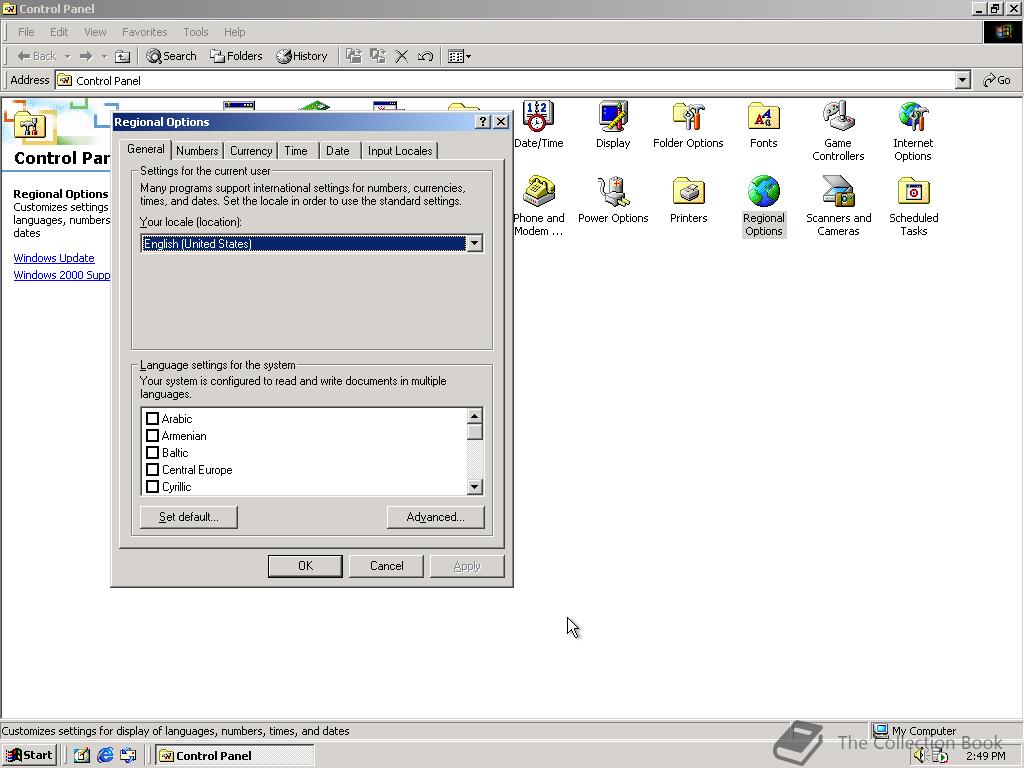Screen dimensions: 1024x768
Task: Open the Back history dropdown arrow
Action: (67, 56)
